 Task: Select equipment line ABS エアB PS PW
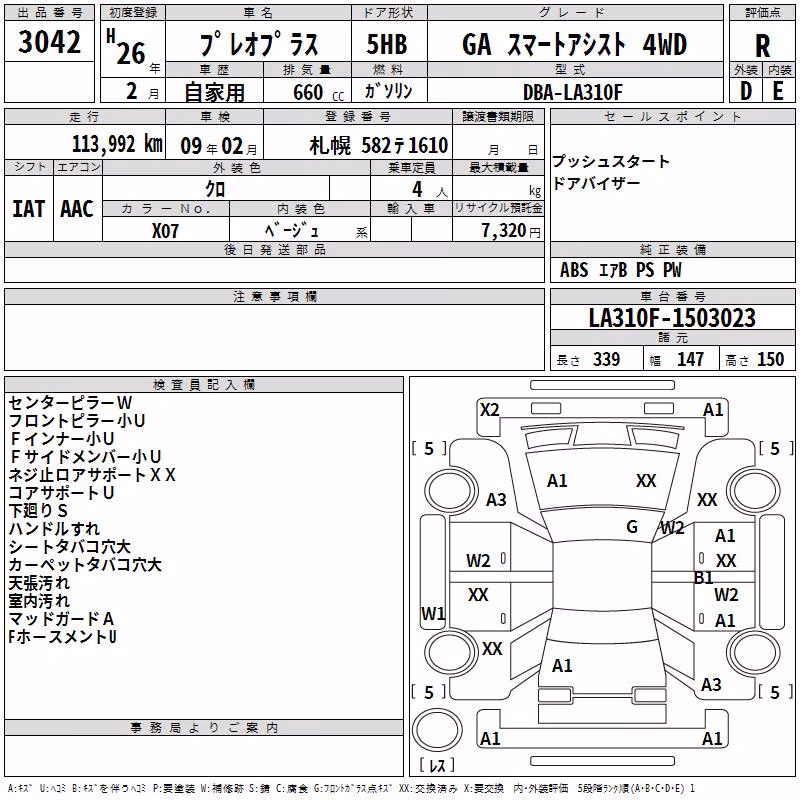point(620,270)
